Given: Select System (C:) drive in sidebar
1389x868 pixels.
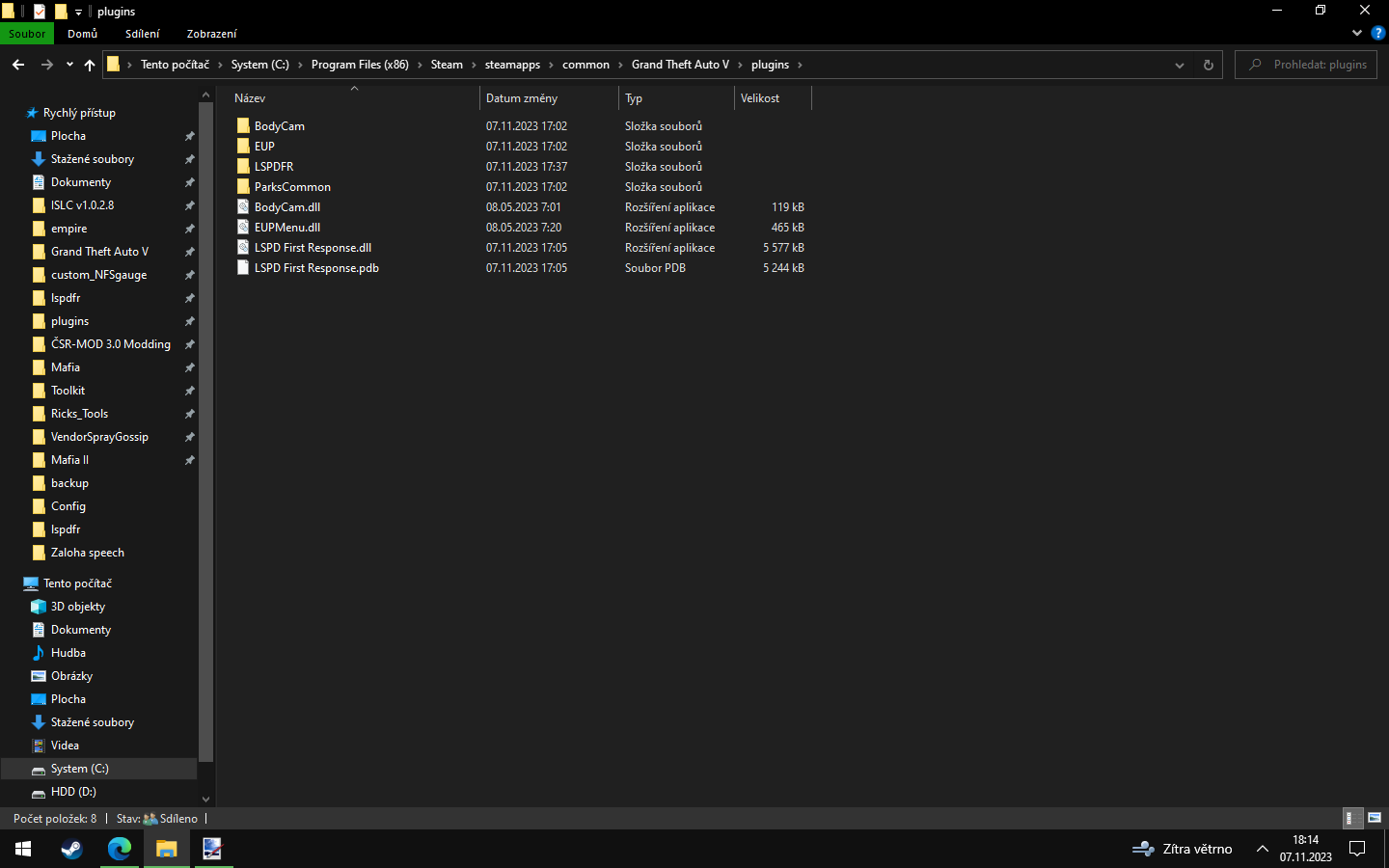Looking at the screenshot, I should tap(79, 769).
